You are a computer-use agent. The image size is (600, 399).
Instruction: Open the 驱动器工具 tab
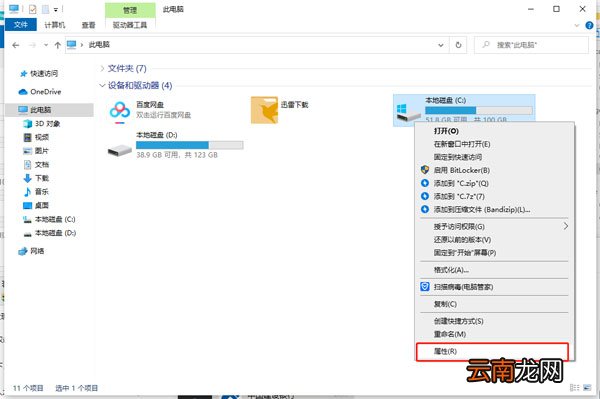tap(130, 25)
